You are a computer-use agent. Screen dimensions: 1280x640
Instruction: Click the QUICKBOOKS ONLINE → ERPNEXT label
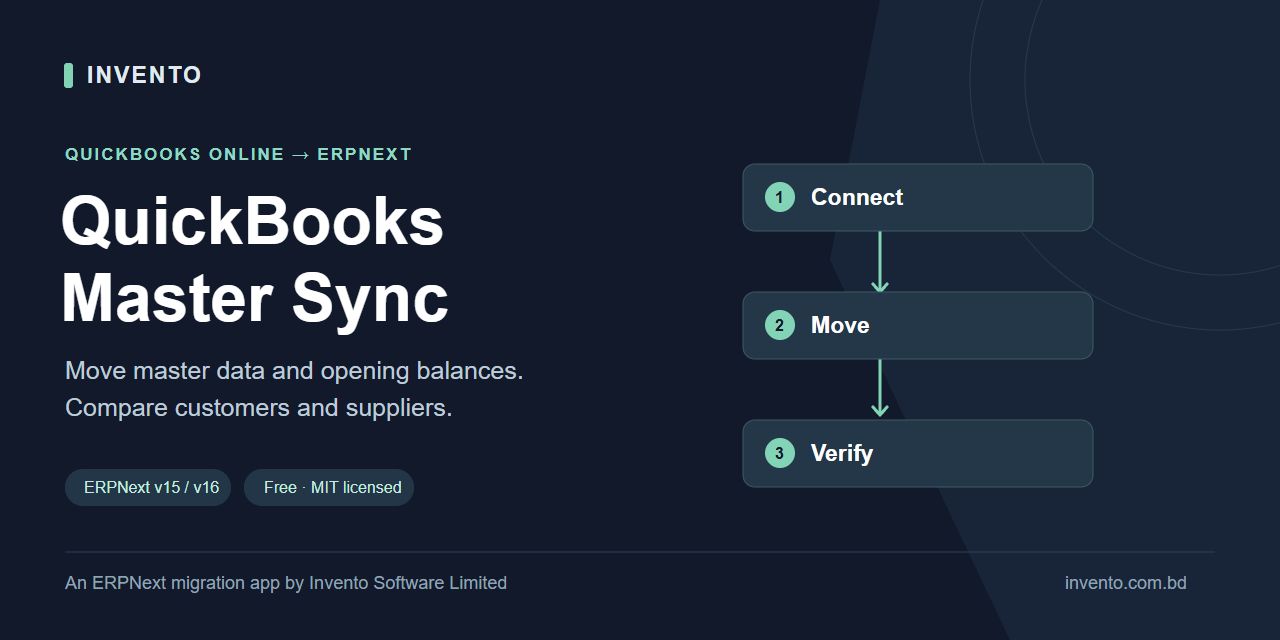pos(238,154)
